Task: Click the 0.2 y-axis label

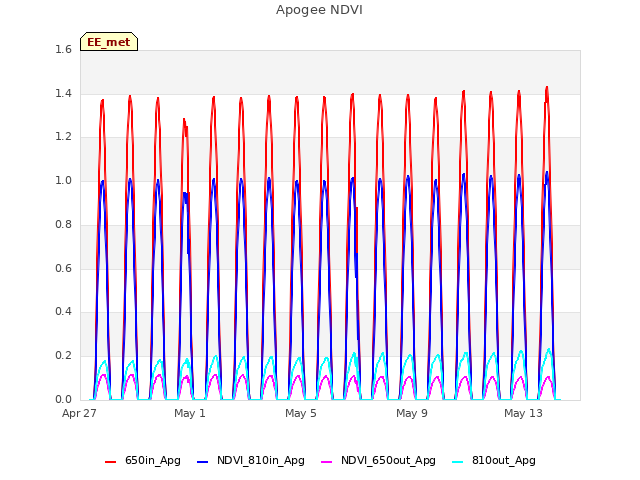Action: (x=63, y=356)
